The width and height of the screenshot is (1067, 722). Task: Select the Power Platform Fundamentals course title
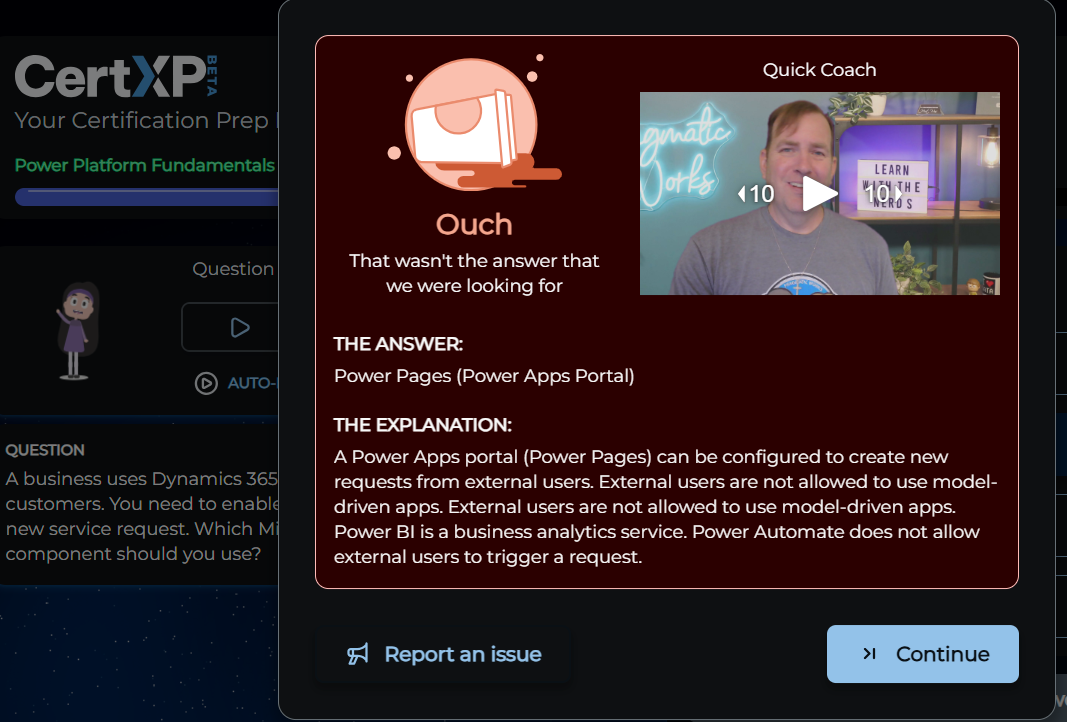click(144, 165)
